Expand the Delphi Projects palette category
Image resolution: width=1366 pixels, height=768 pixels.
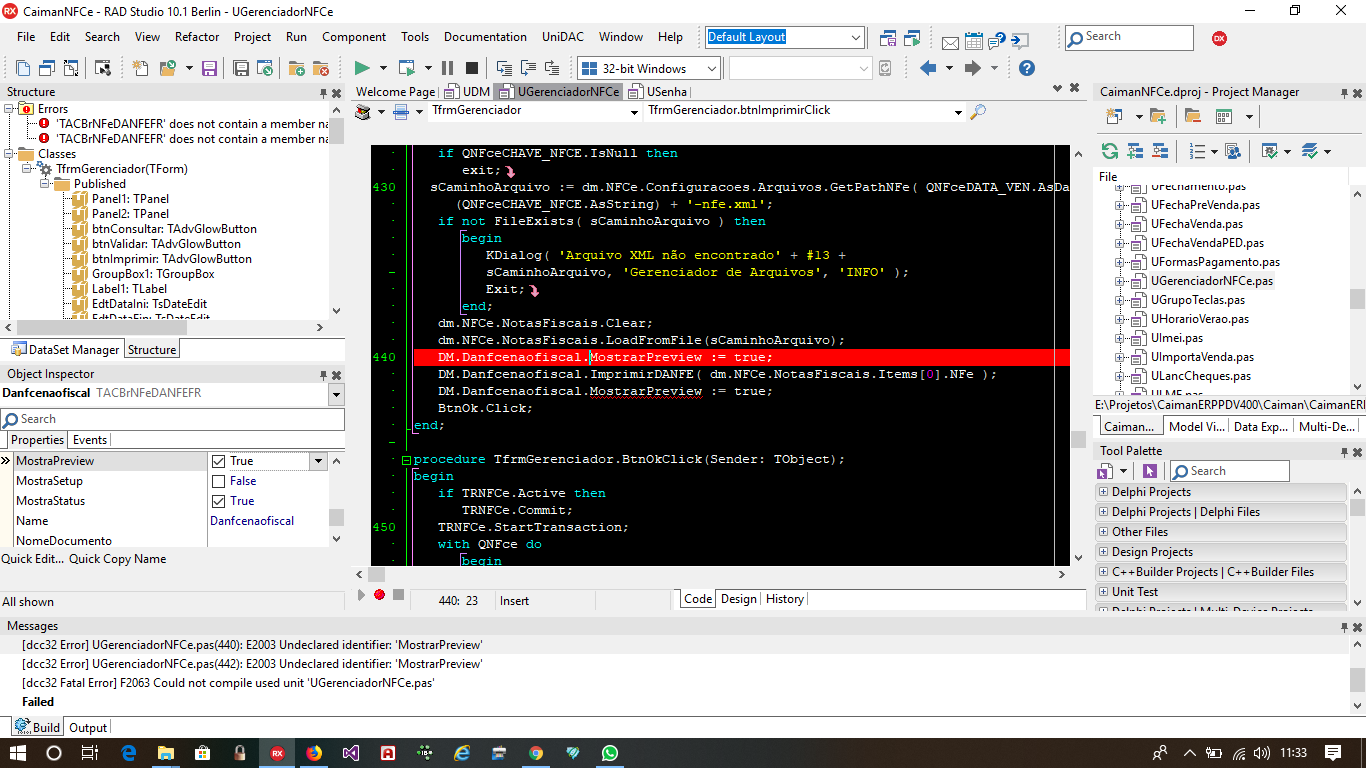coord(1103,492)
